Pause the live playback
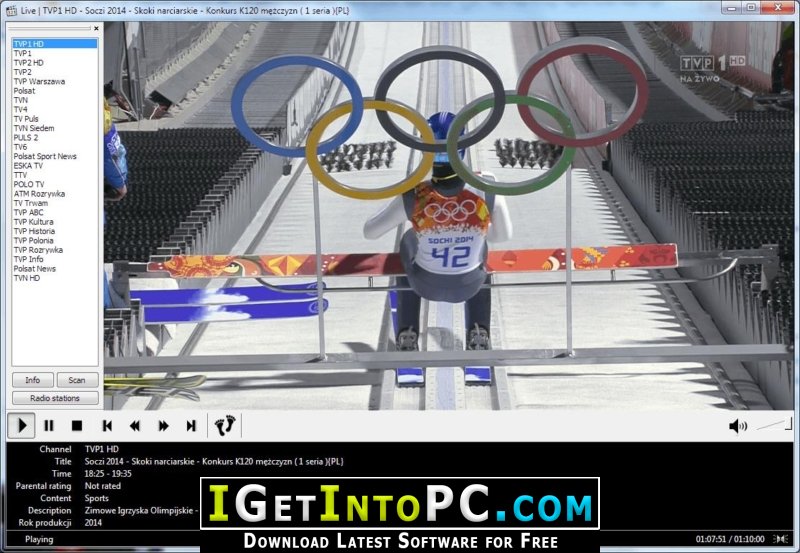This screenshot has width=800, height=553. 49,425
